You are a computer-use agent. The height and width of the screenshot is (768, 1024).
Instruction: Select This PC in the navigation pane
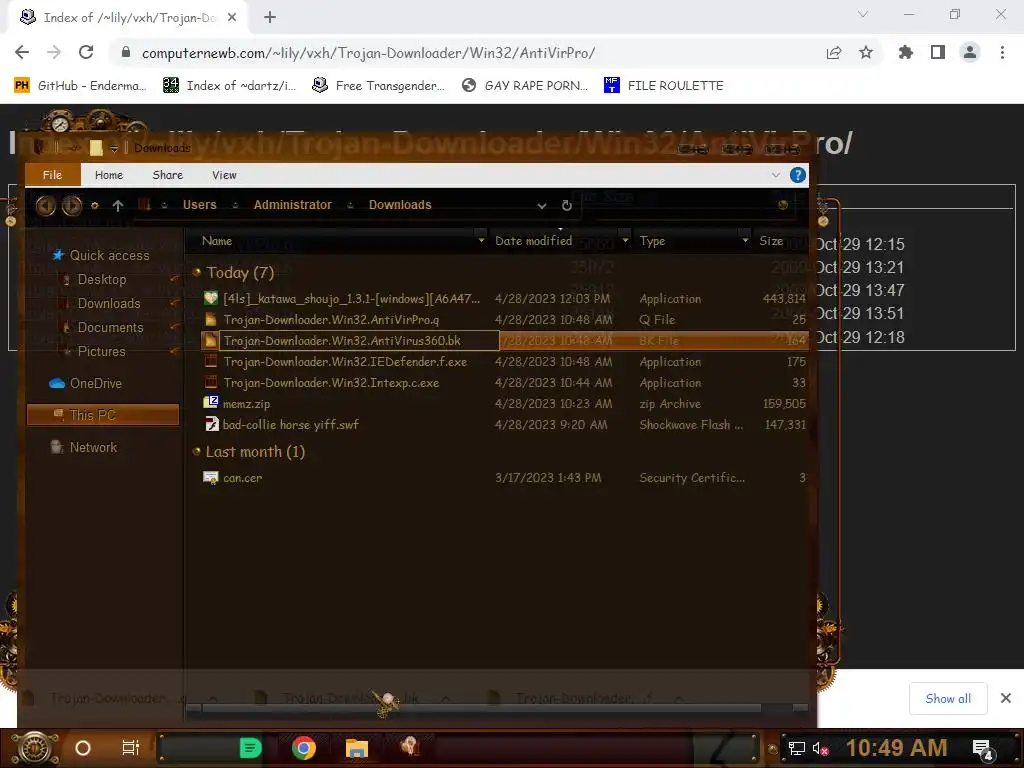103,415
